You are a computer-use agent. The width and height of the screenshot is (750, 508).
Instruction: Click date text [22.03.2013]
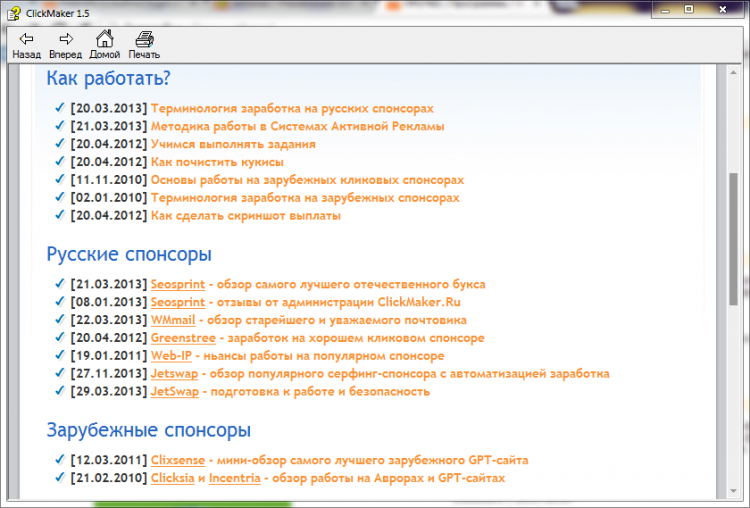[x=109, y=320]
